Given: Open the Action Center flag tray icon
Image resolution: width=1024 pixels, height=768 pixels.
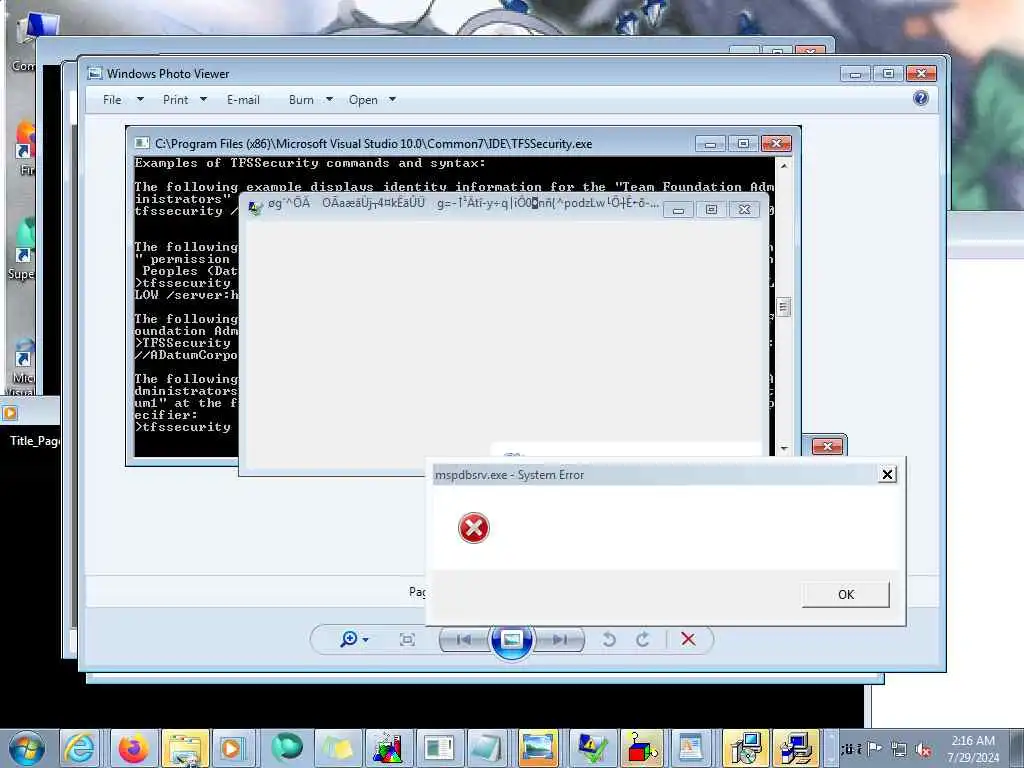Looking at the screenshot, I should point(875,748).
